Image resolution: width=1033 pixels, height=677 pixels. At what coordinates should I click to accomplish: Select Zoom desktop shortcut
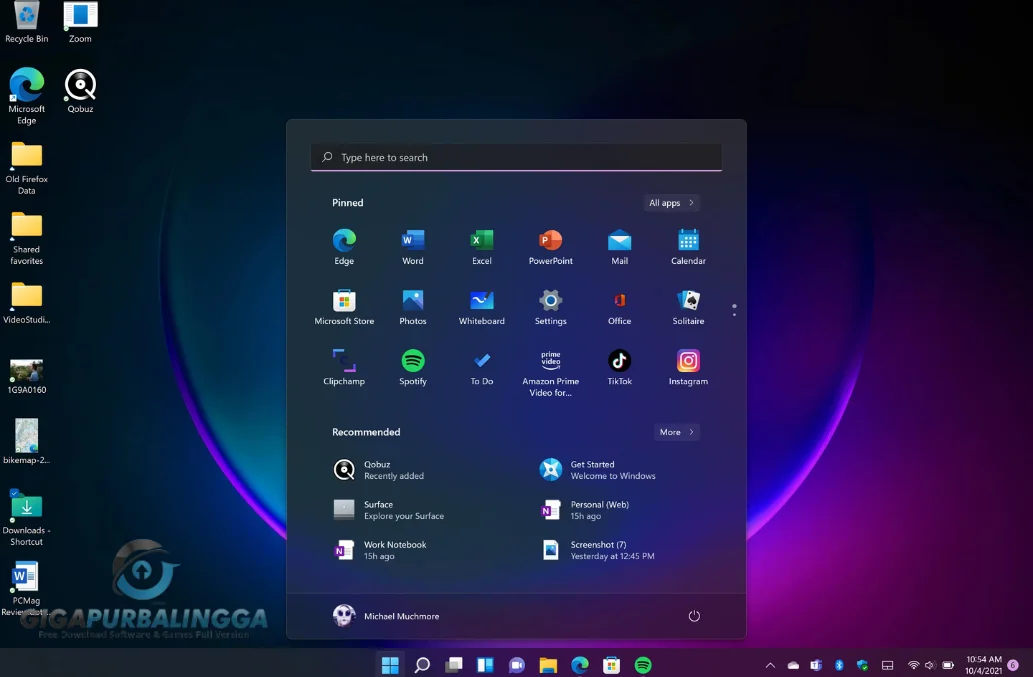tap(80, 22)
